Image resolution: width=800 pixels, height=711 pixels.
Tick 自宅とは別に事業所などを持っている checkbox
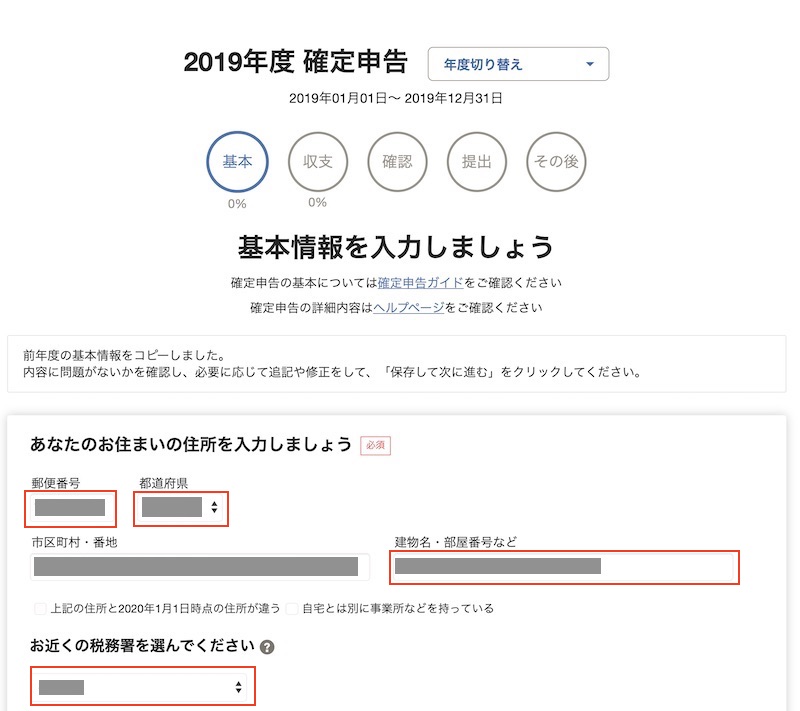[x=292, y=608]
